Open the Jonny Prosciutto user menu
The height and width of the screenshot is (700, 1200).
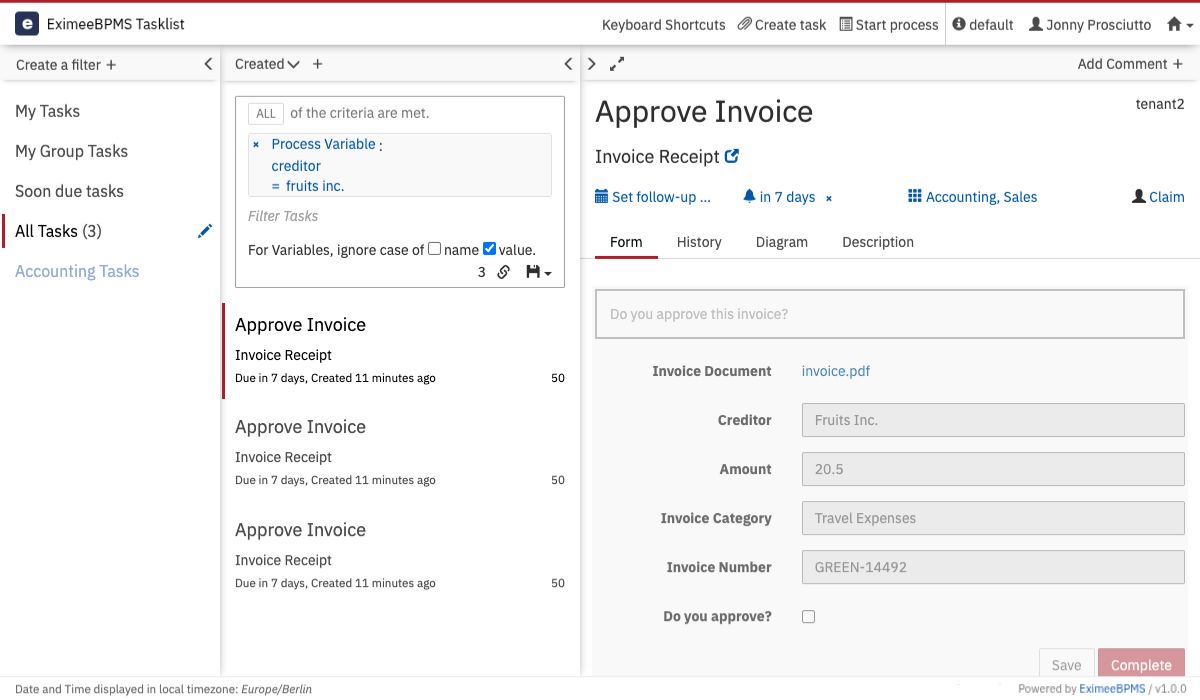[1090, 25]
